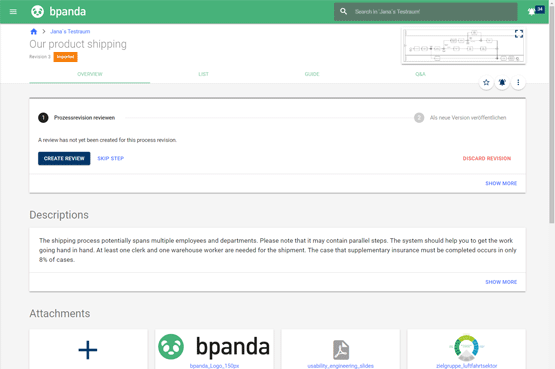Screen dimensions: 555x369
Task: Expand process diagram to fullscreen
Action: point(519,34)
